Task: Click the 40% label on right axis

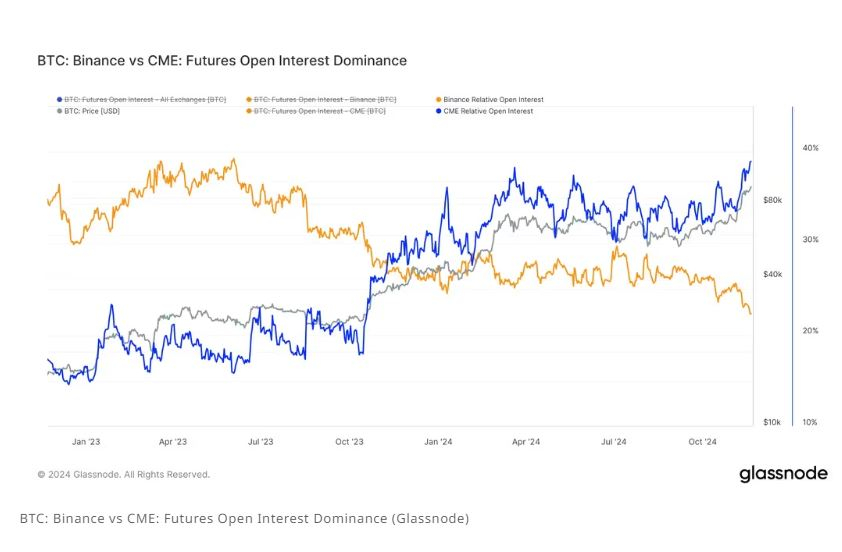Action: (810, 148)
